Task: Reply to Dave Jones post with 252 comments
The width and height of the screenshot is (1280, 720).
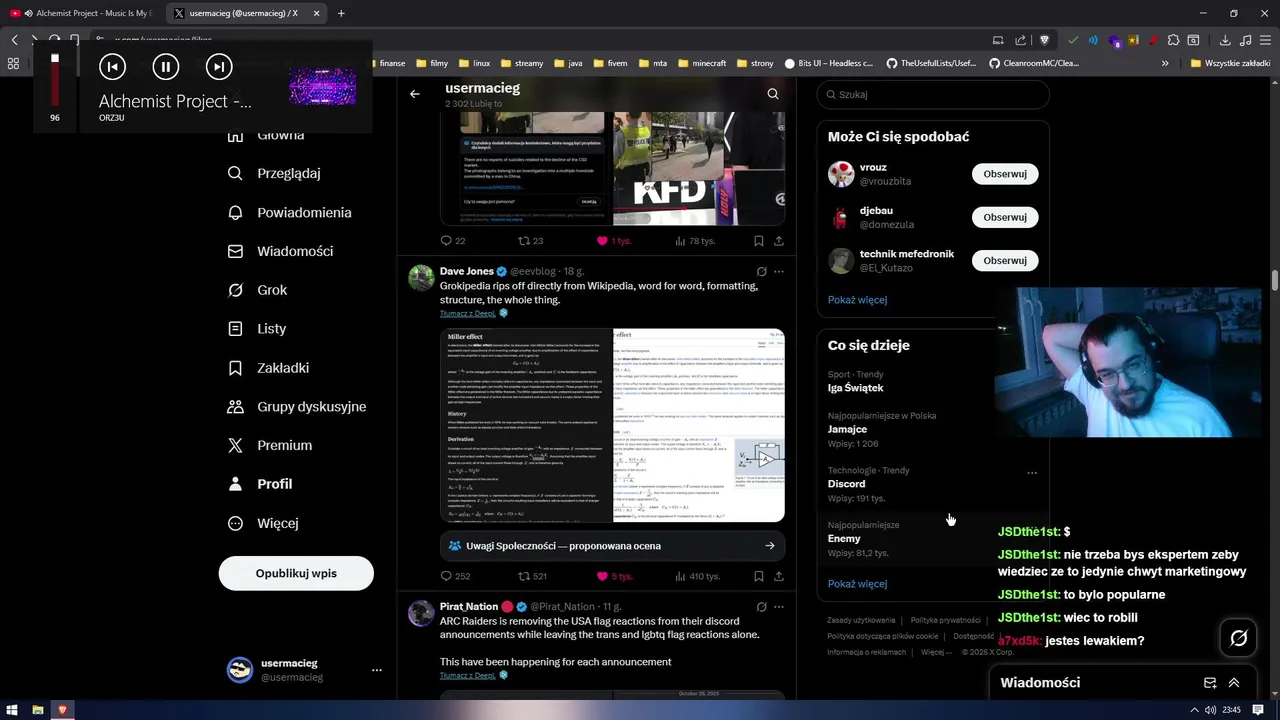Action: click(455, 576)
